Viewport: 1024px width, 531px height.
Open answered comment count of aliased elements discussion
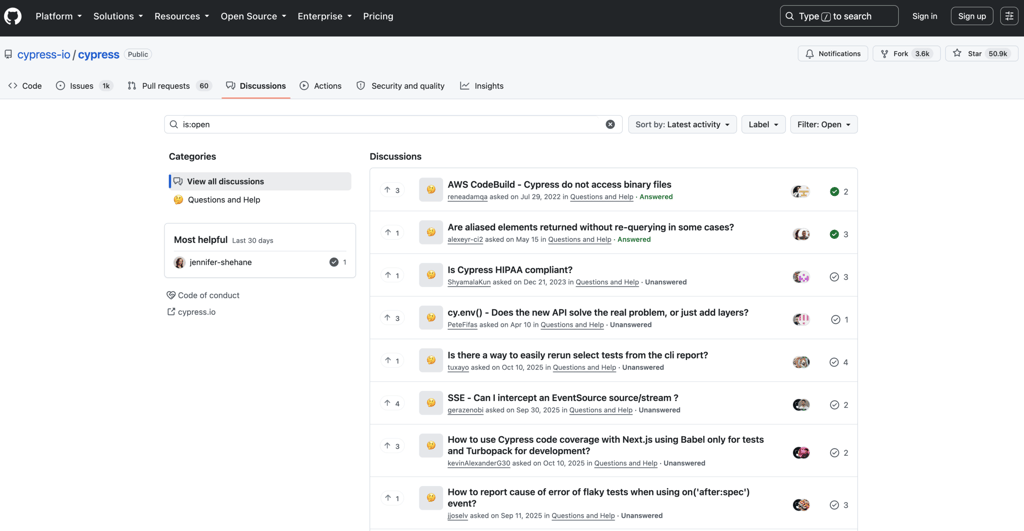pyautogui.click(x=839, y=234)
